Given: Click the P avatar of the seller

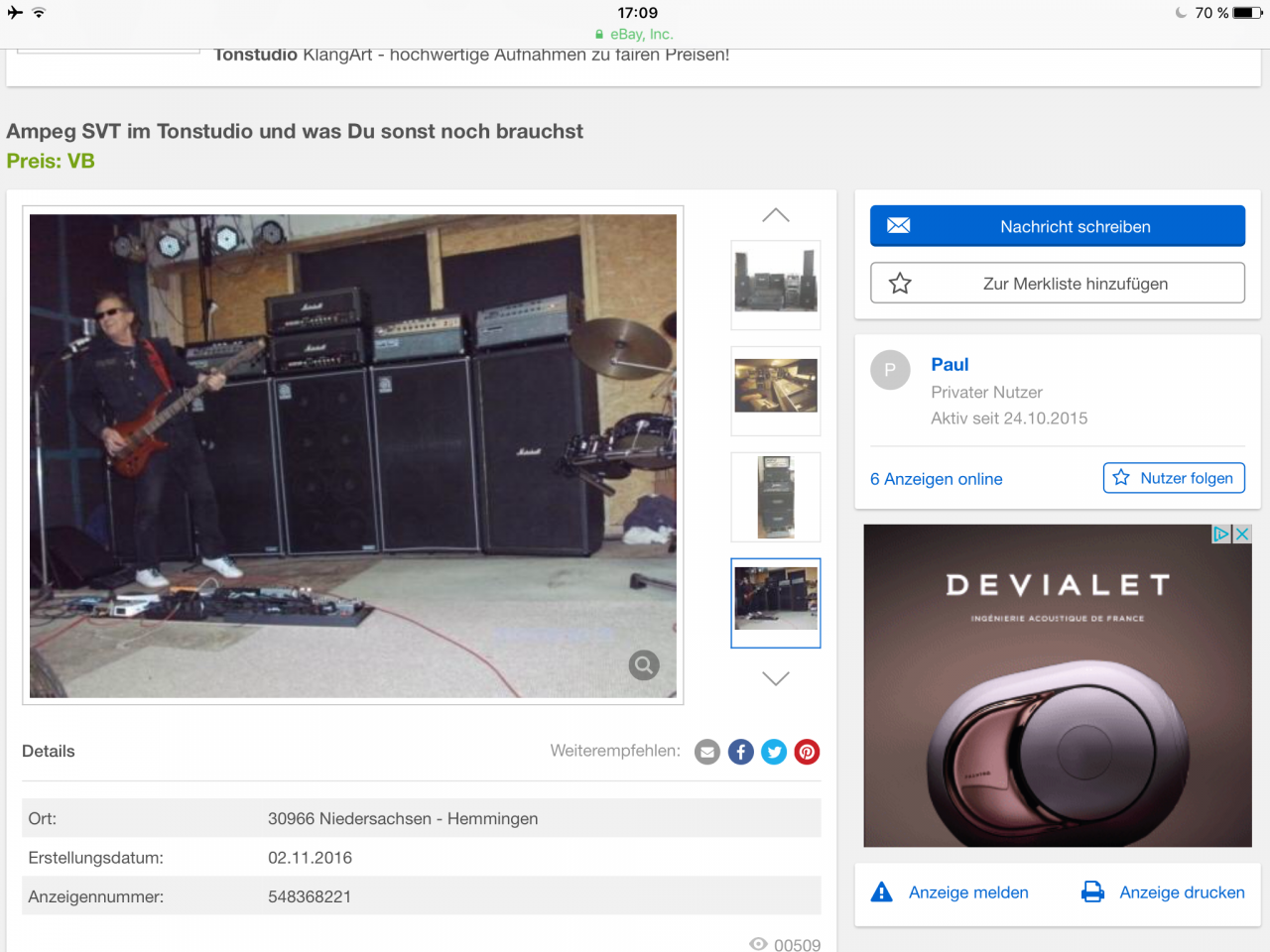Looking at the screenshot, I should [890, 370].
